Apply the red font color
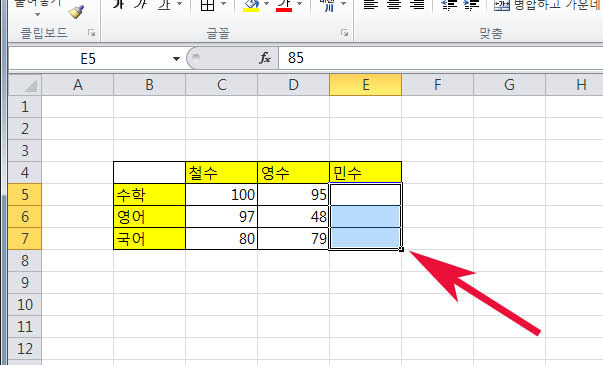The width and height of the screenshot is (603, 365). click(284, 5)
